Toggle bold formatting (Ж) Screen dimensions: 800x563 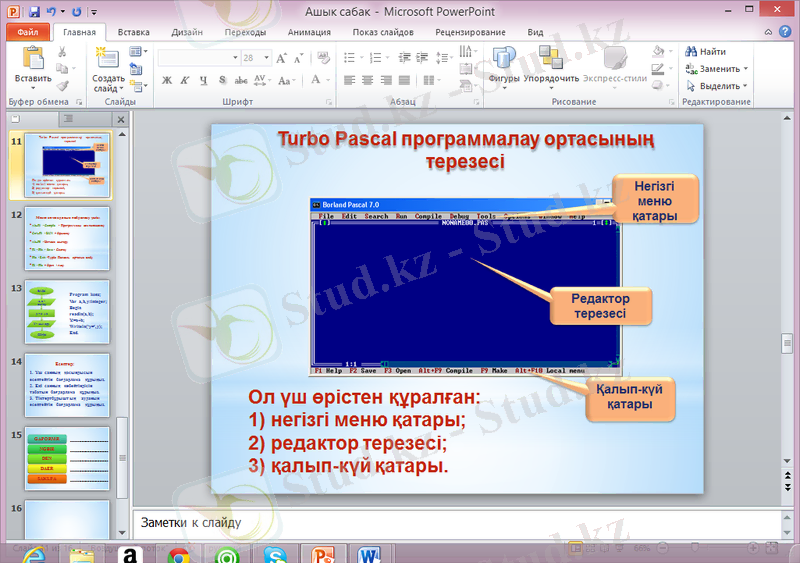point(167,80)
